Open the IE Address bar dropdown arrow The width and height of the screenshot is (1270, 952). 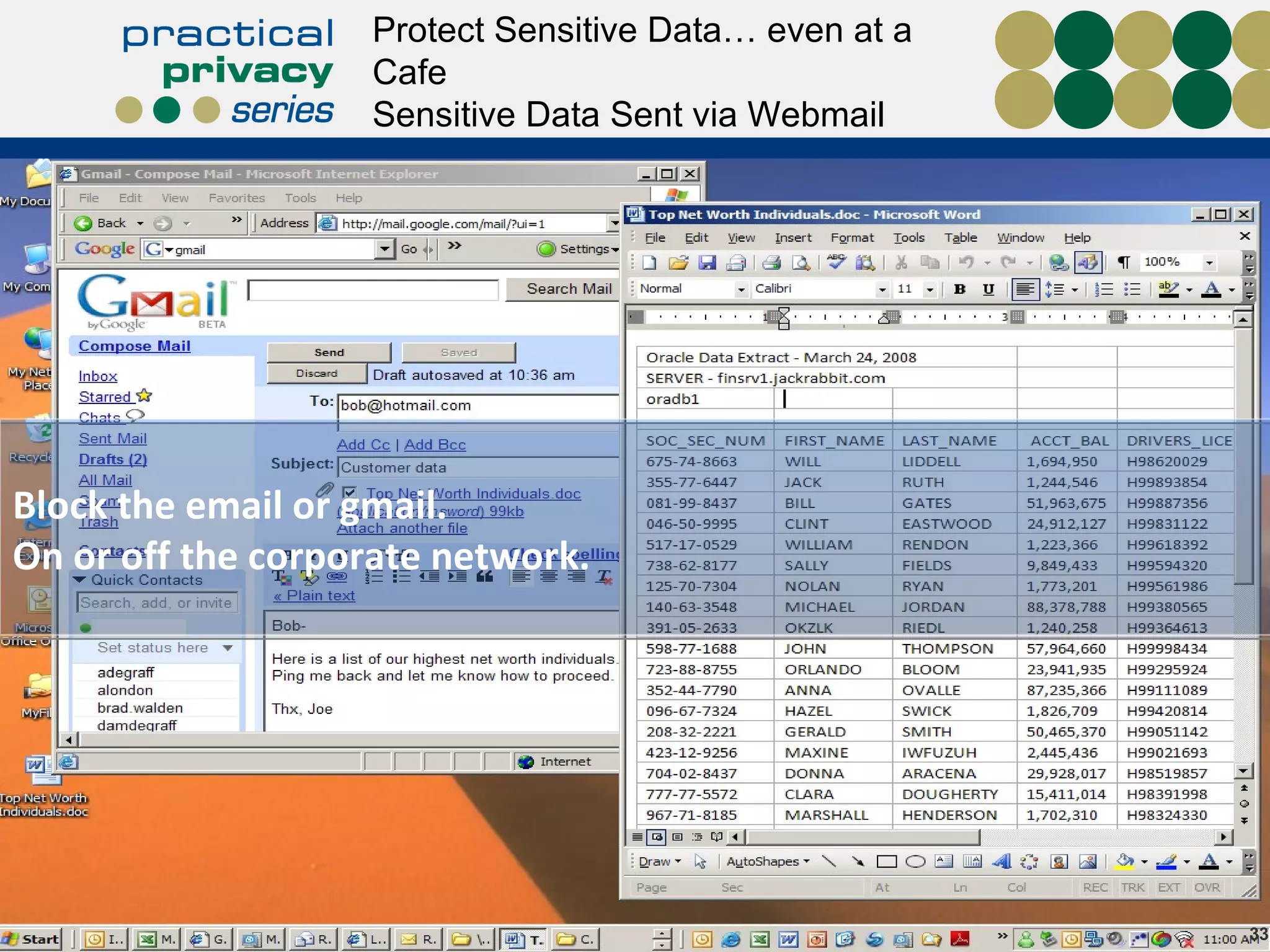614,223
